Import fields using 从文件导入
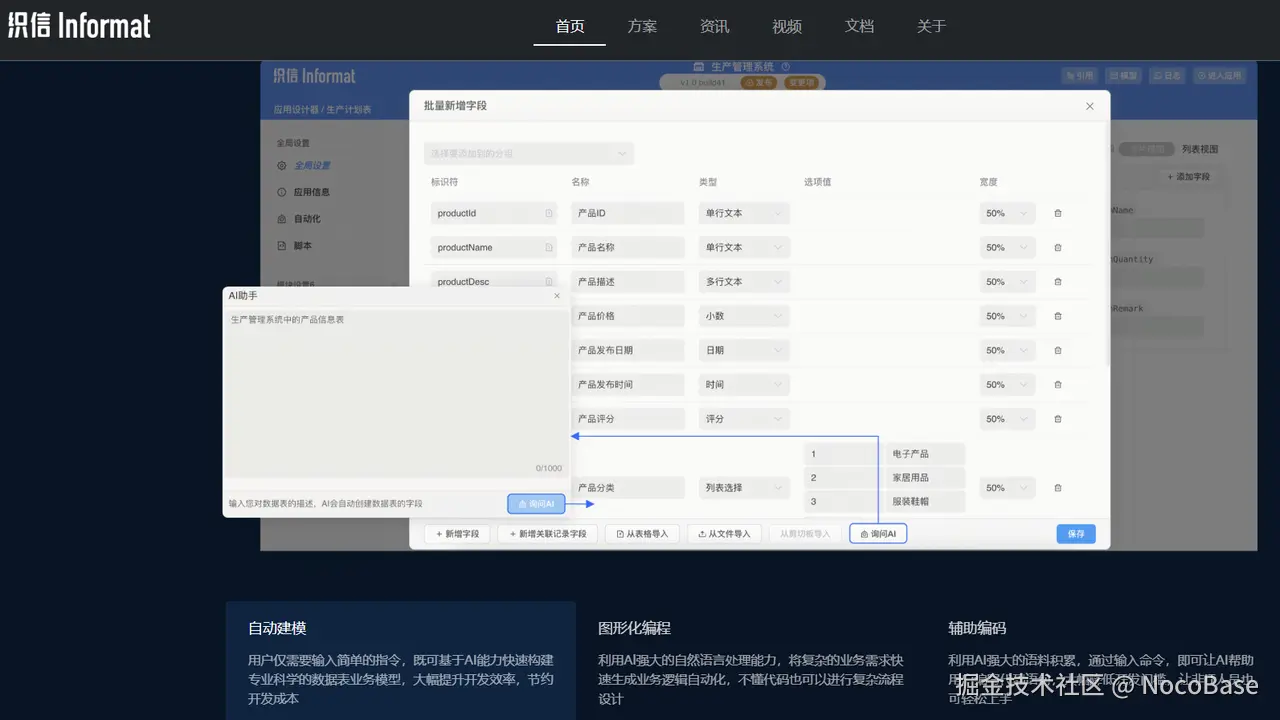The image size is (1280, 720). pos(724,533)
